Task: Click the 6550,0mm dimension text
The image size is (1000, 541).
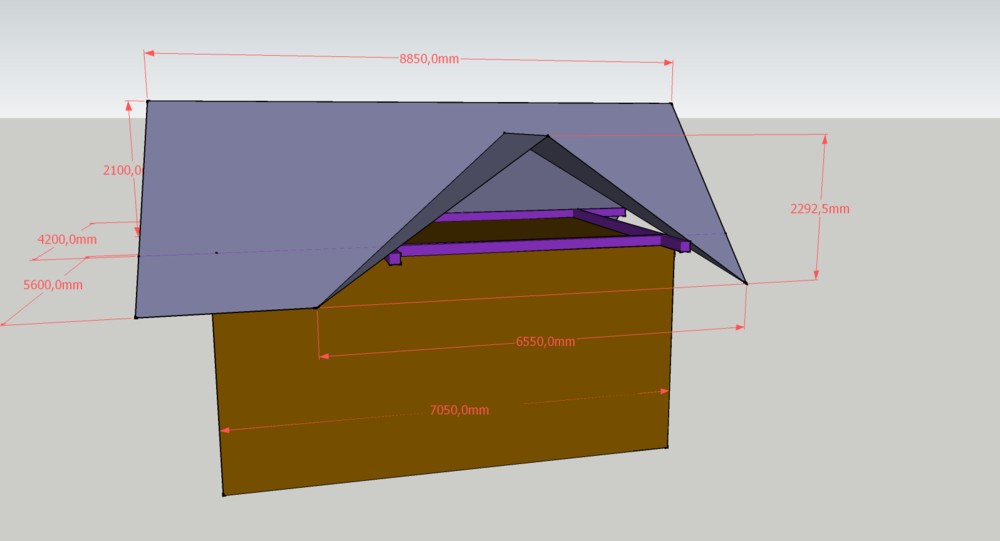Action: (x=545, y=341)
